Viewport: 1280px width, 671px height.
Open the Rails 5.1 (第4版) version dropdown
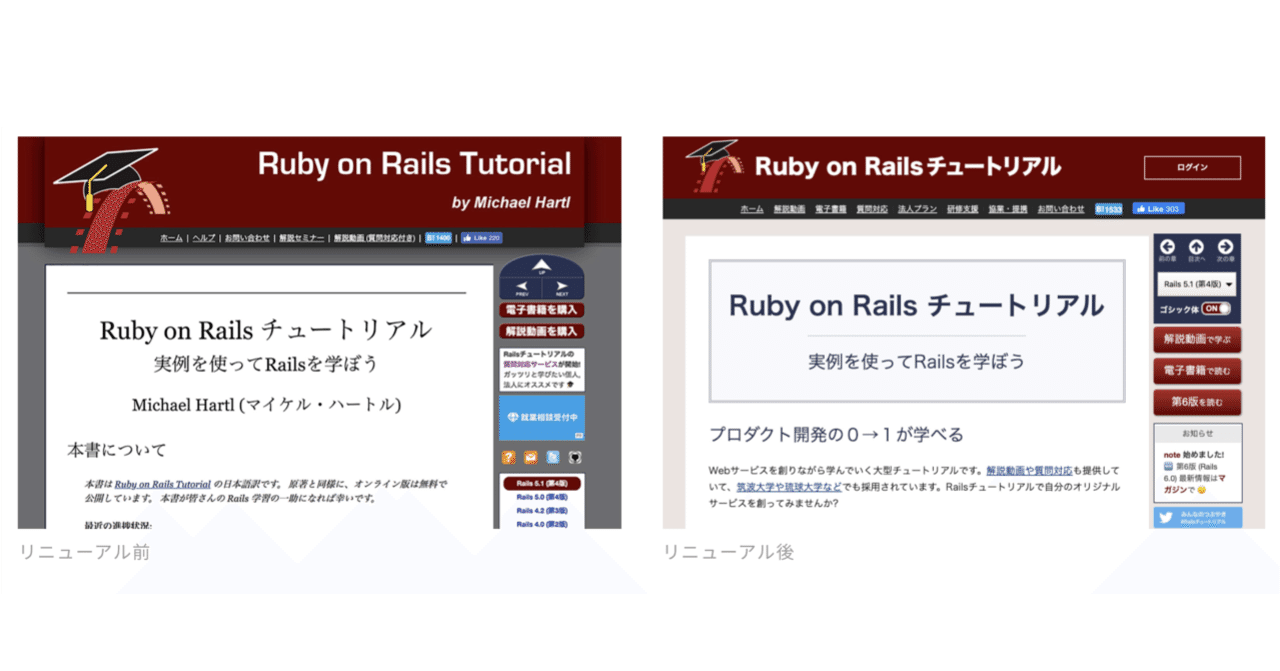click(x=1197, y=284)
